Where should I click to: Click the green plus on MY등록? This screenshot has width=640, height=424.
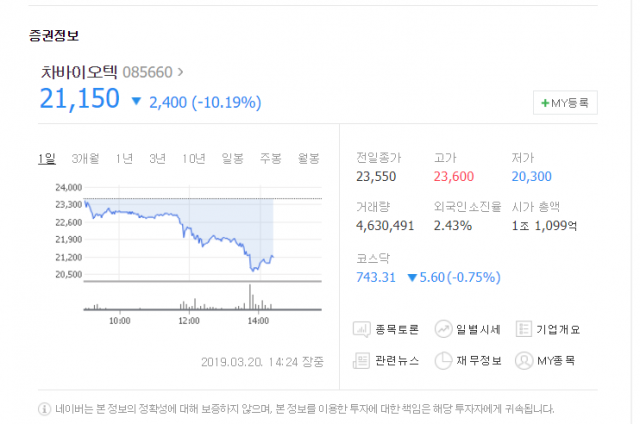[545, 103]
